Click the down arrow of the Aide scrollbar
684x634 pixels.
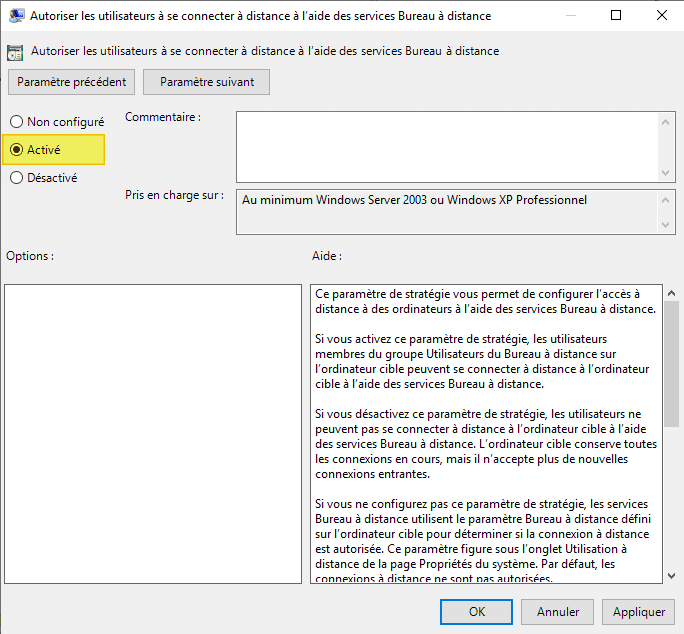(672, 576)
